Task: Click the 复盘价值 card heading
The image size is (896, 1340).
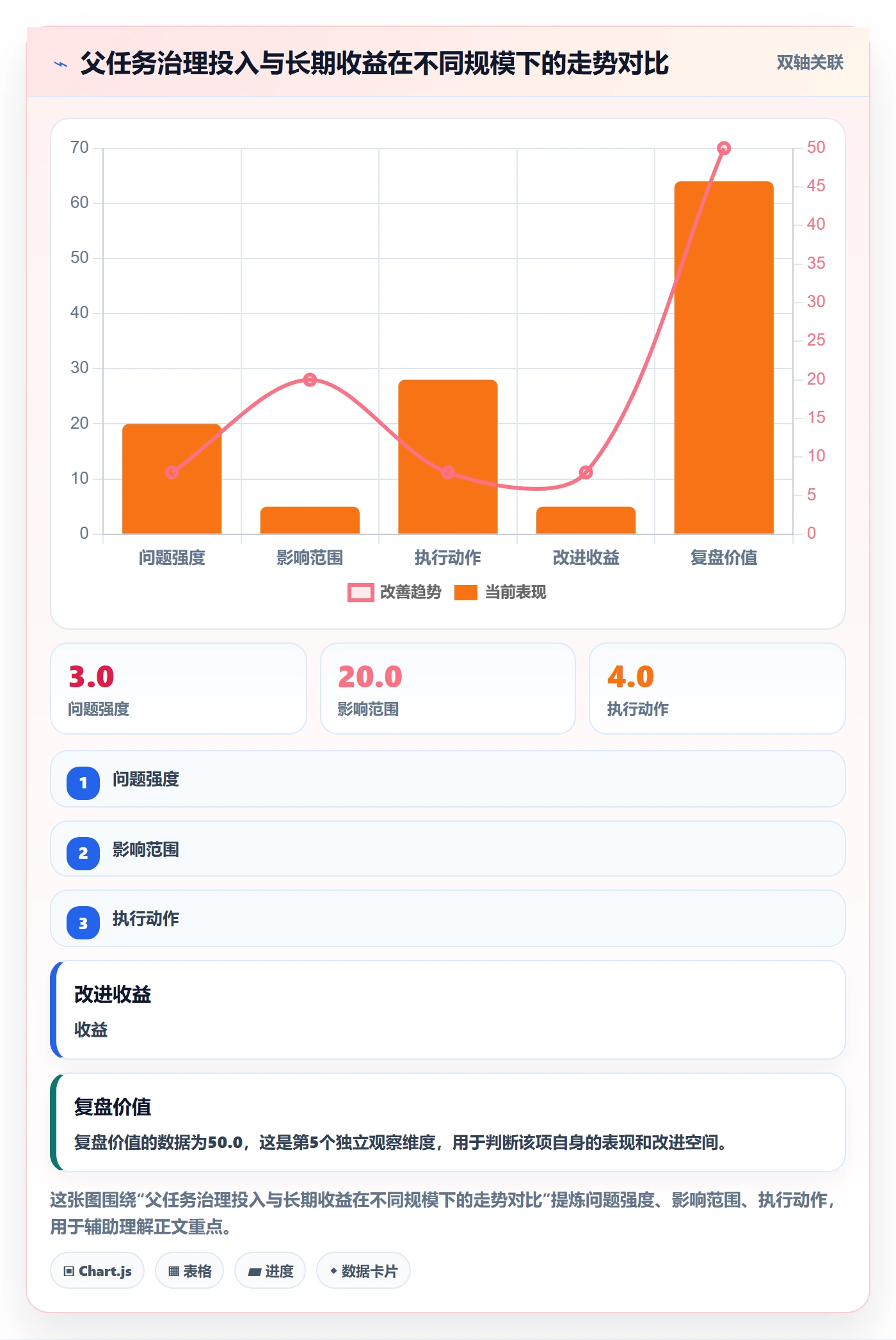Action: [113, 1107]
